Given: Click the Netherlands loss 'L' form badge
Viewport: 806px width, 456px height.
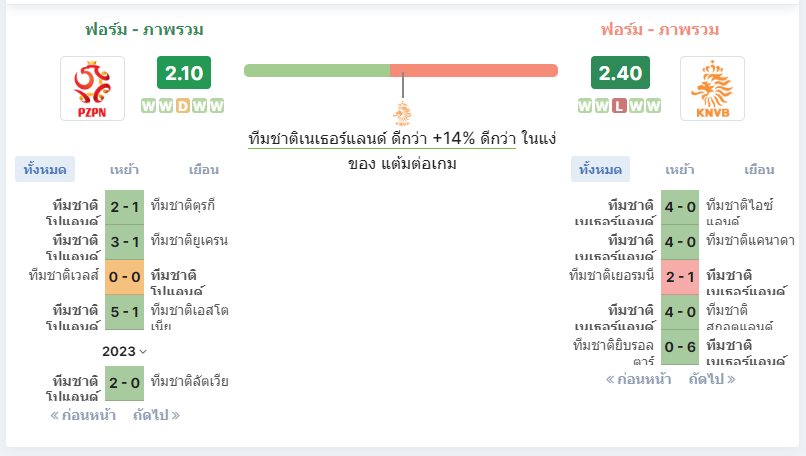Looking at the screenshot, I should pyautogui.click(x=619, y=106).
